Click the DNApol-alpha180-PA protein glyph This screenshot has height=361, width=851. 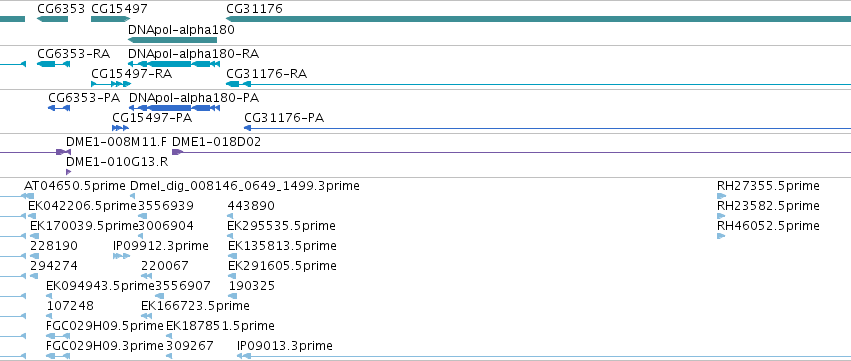175,108
